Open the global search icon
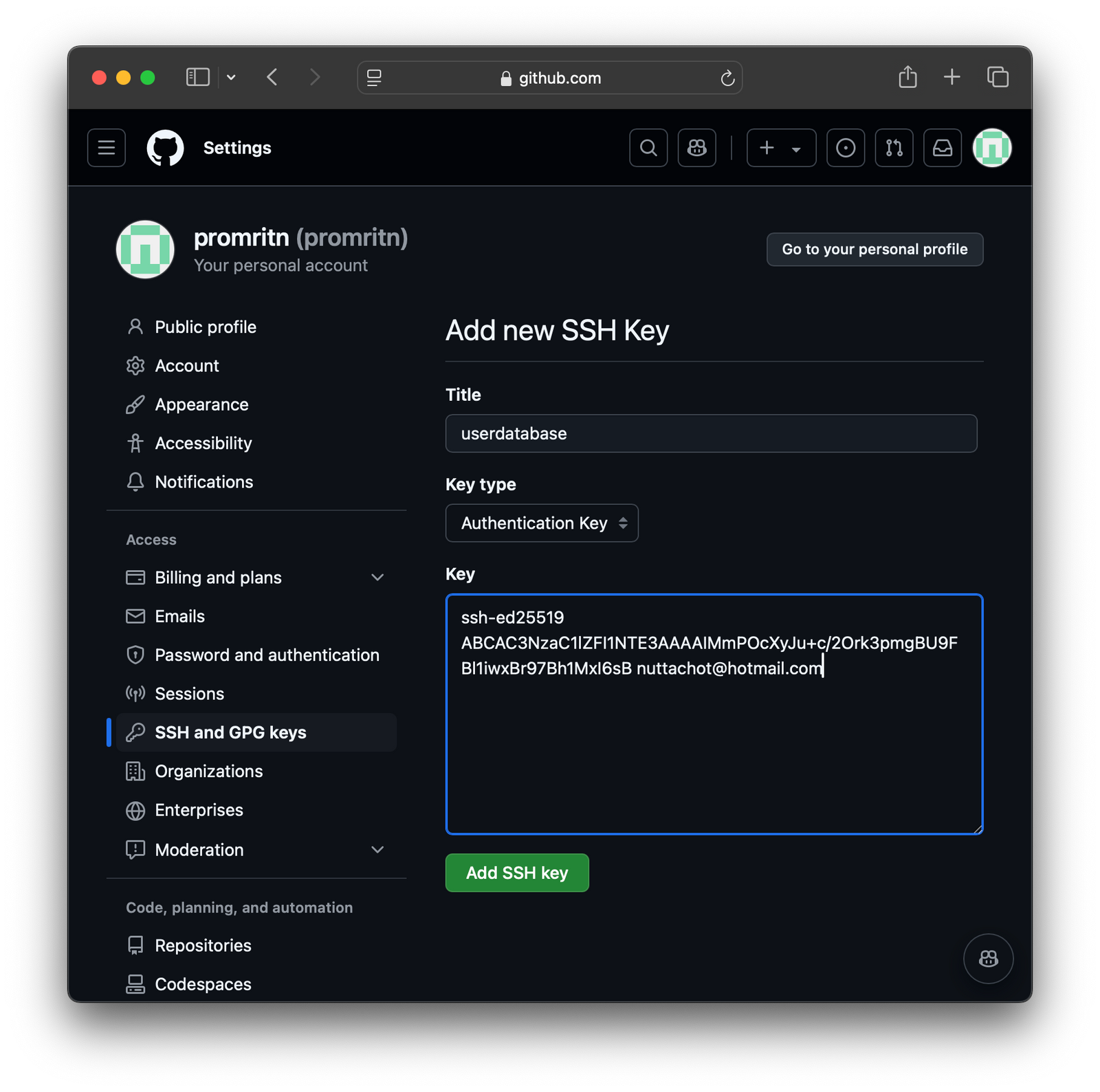This screenshot has width=1100, height=1092. point(648,147)
